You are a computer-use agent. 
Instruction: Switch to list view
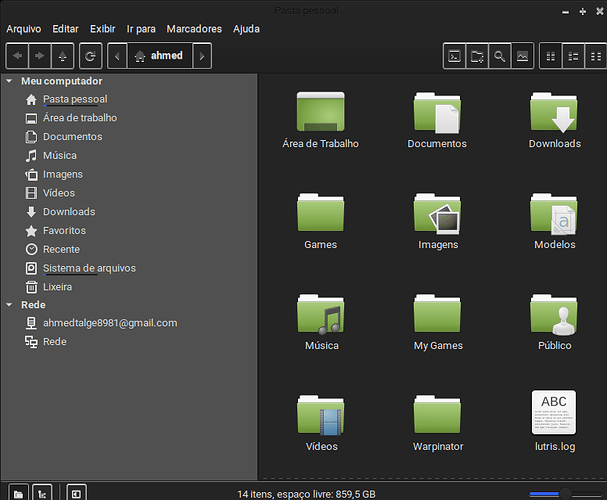pos(573,57)
